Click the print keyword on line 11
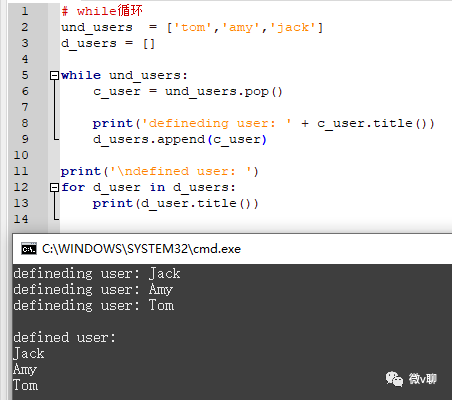The image size is (452, 400). [x=81, y=172]
